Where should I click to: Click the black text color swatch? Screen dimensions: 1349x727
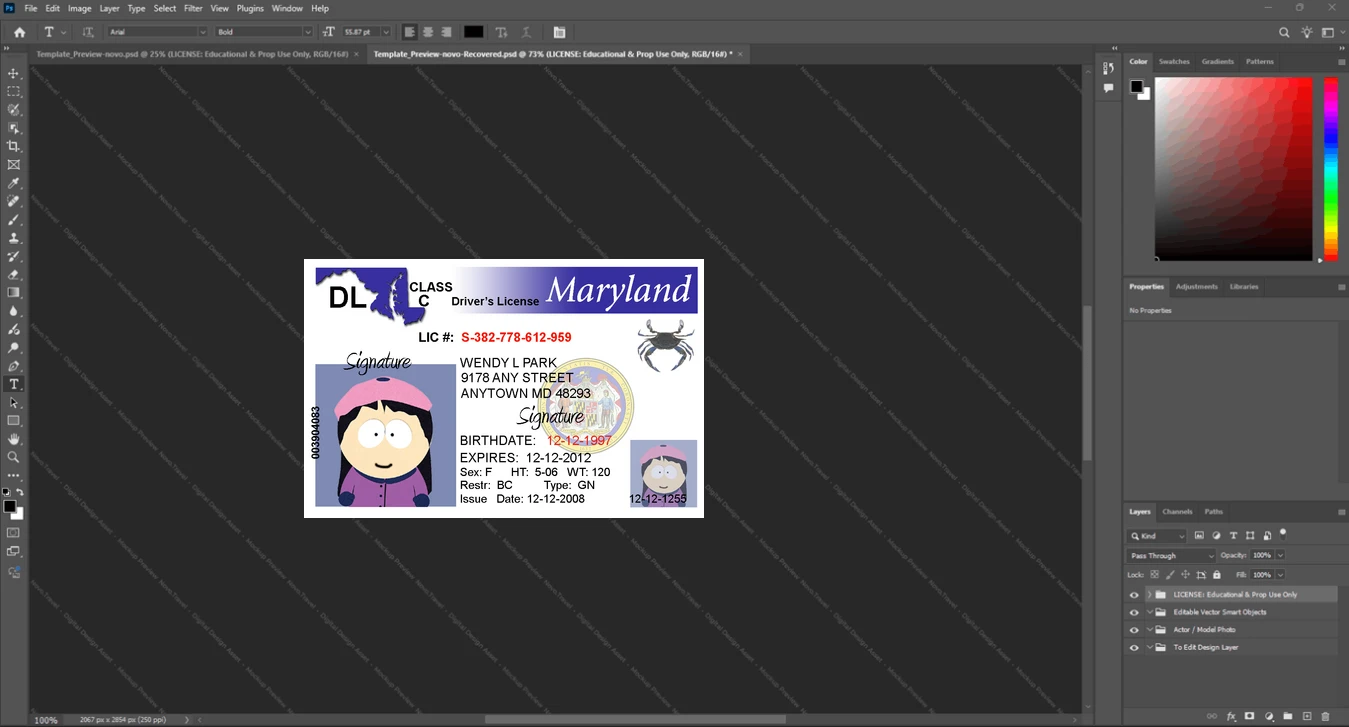click(473, 32)
